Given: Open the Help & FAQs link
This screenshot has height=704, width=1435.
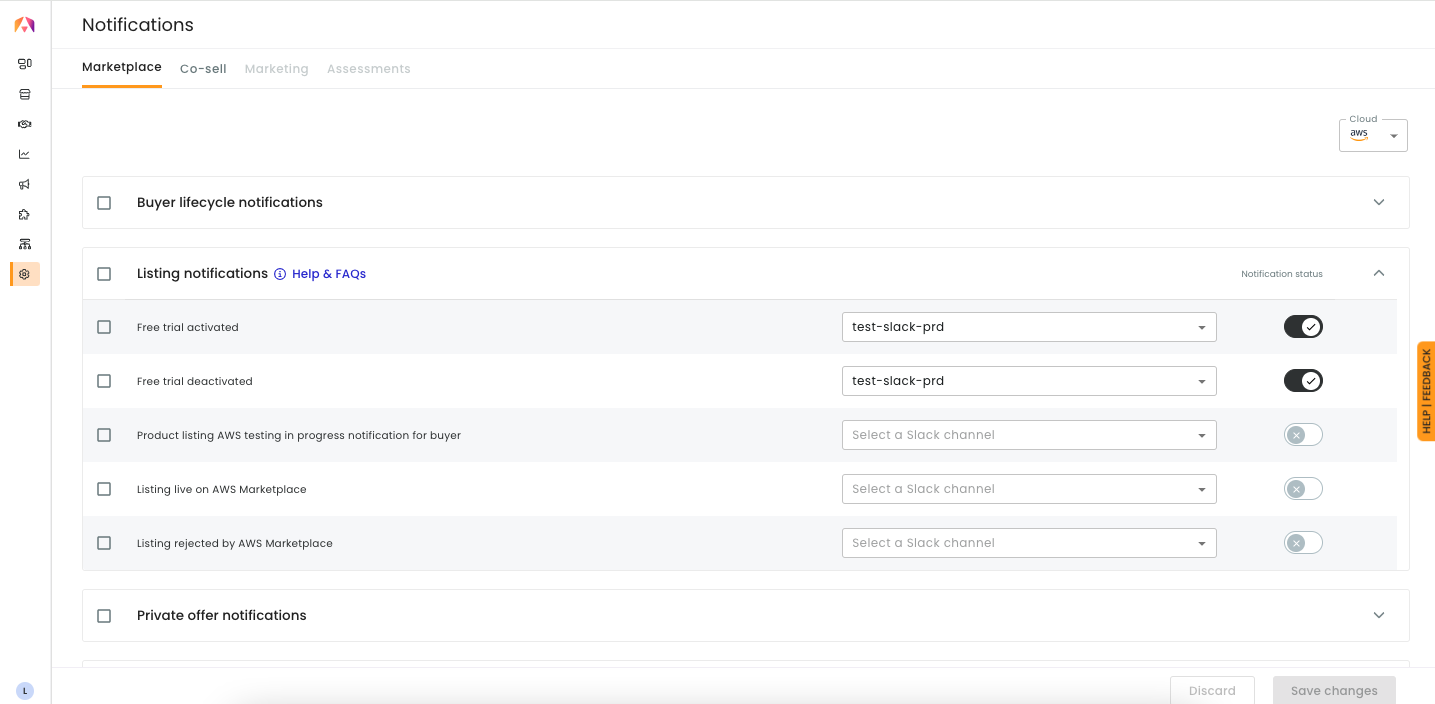Looking at the screenshot, I should click(329, 274).
